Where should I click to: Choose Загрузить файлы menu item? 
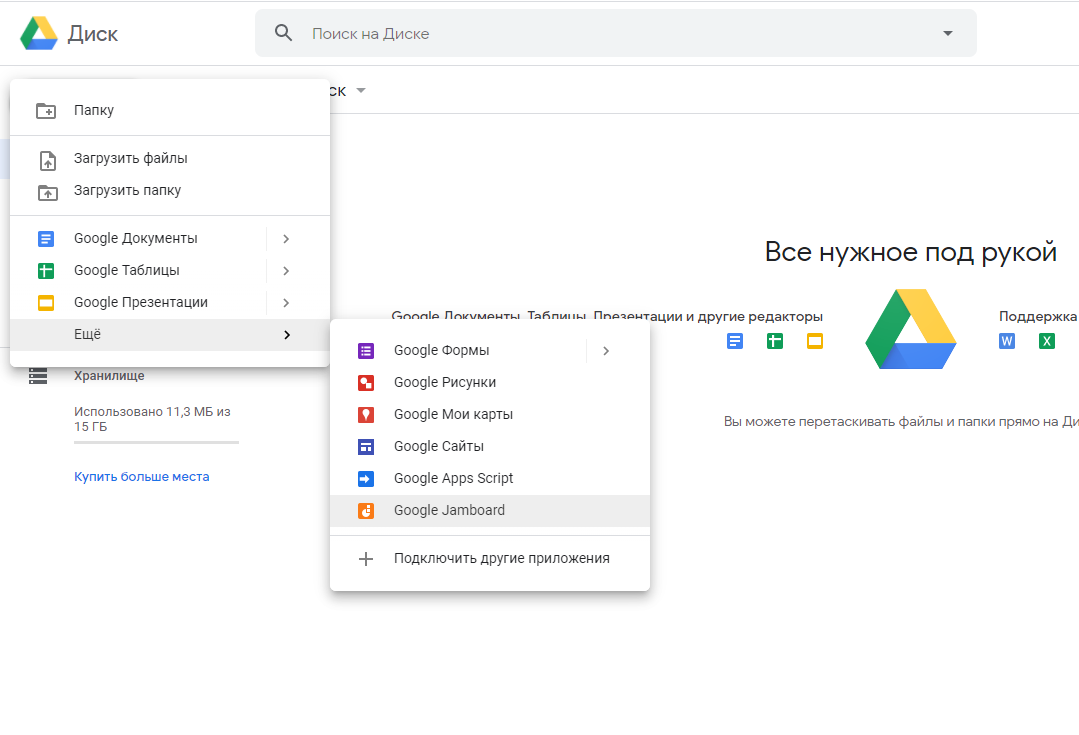click(170, 158)
